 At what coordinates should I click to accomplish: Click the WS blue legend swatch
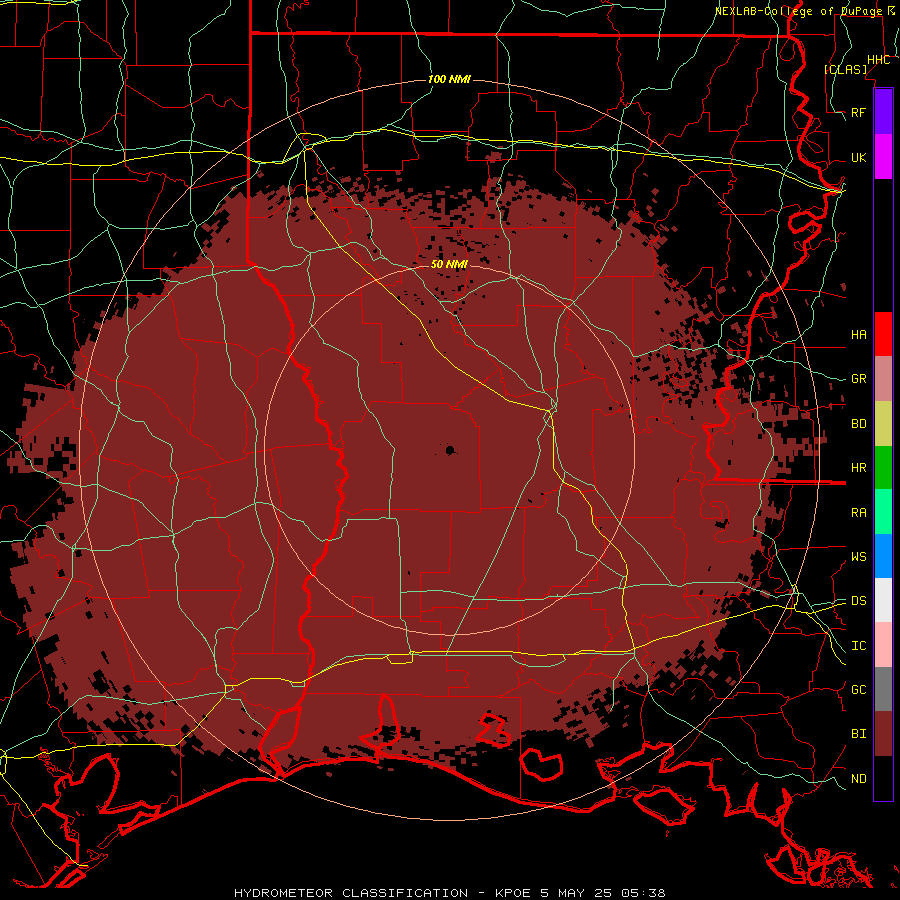(x=883, y=556)
